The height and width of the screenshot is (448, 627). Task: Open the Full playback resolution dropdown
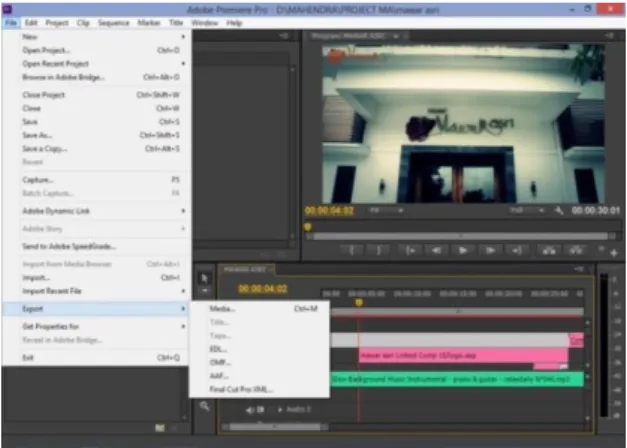pos(527,210)
